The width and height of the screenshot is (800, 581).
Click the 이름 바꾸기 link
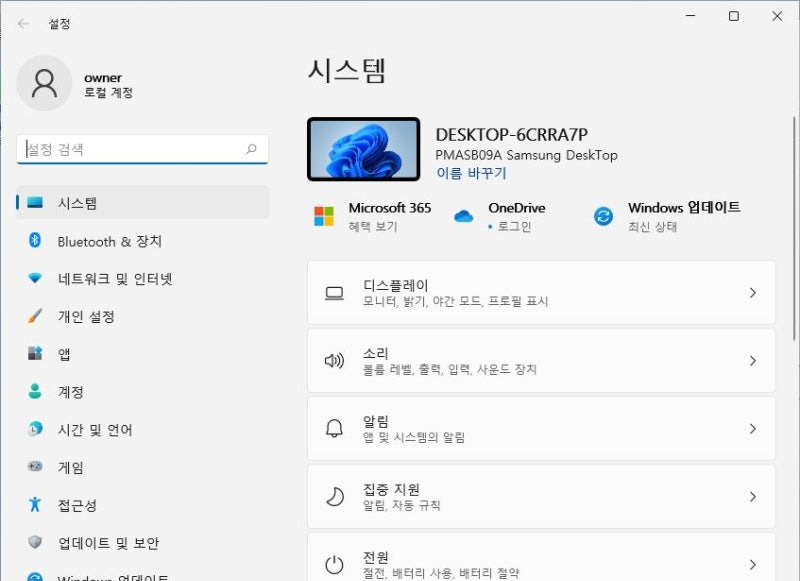[471, 173]
